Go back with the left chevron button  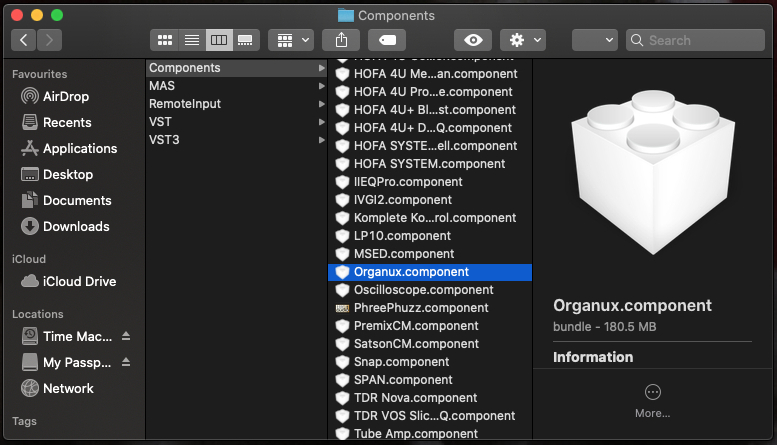(x=23, y=40)
